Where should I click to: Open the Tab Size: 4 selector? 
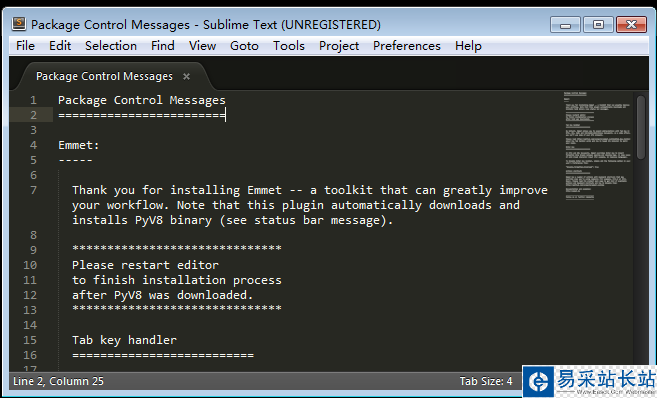click(486, 381)
